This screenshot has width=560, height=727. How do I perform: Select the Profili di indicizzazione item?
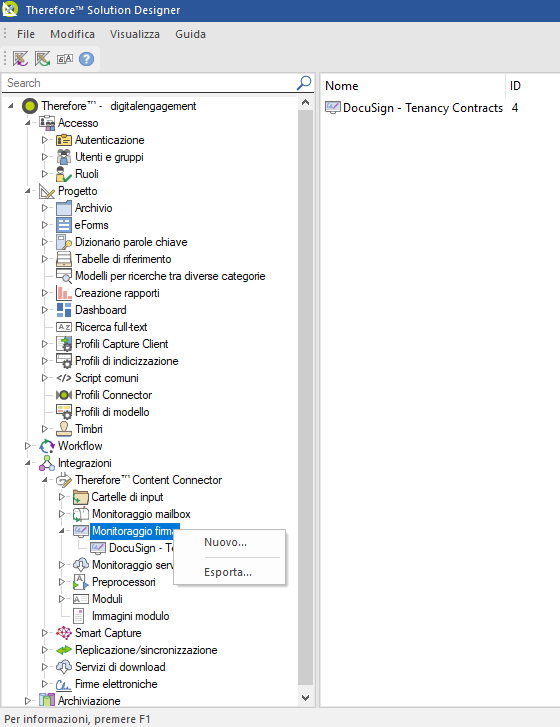coord(127,361)
